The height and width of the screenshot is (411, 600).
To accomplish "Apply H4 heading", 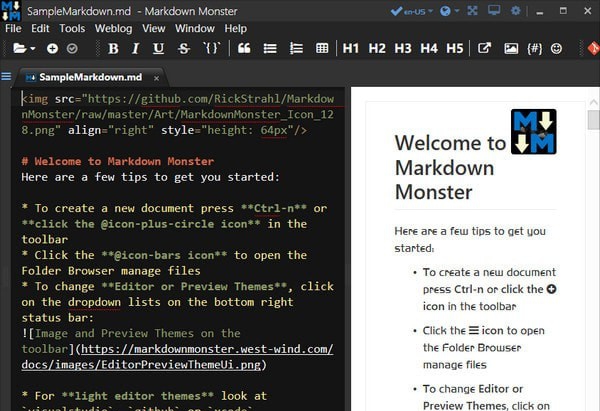I will 429,49.
